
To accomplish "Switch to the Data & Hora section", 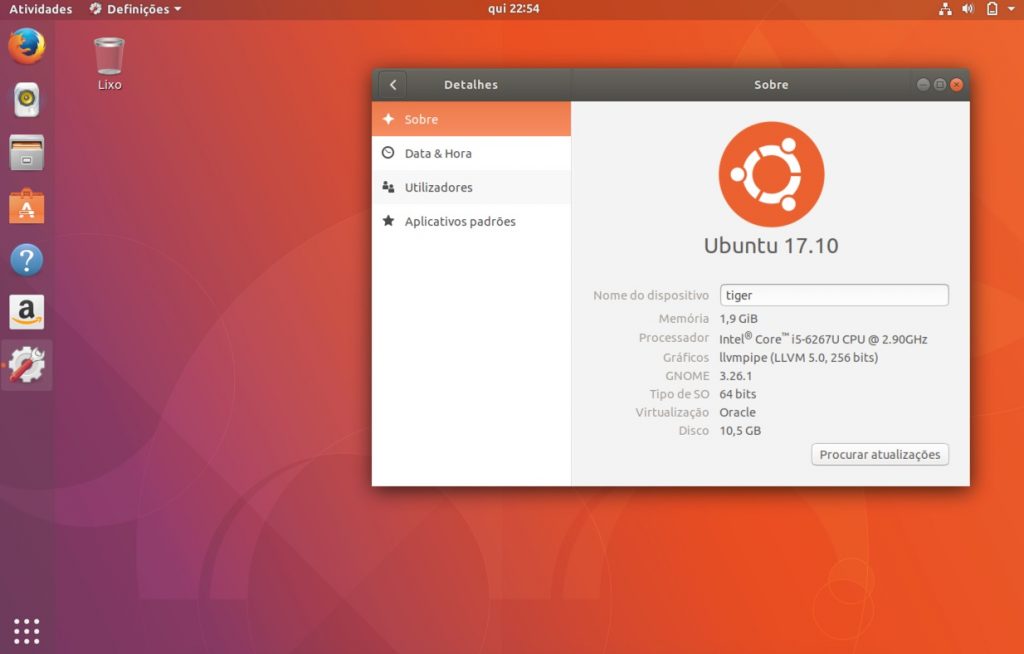I will click(438, 153).
